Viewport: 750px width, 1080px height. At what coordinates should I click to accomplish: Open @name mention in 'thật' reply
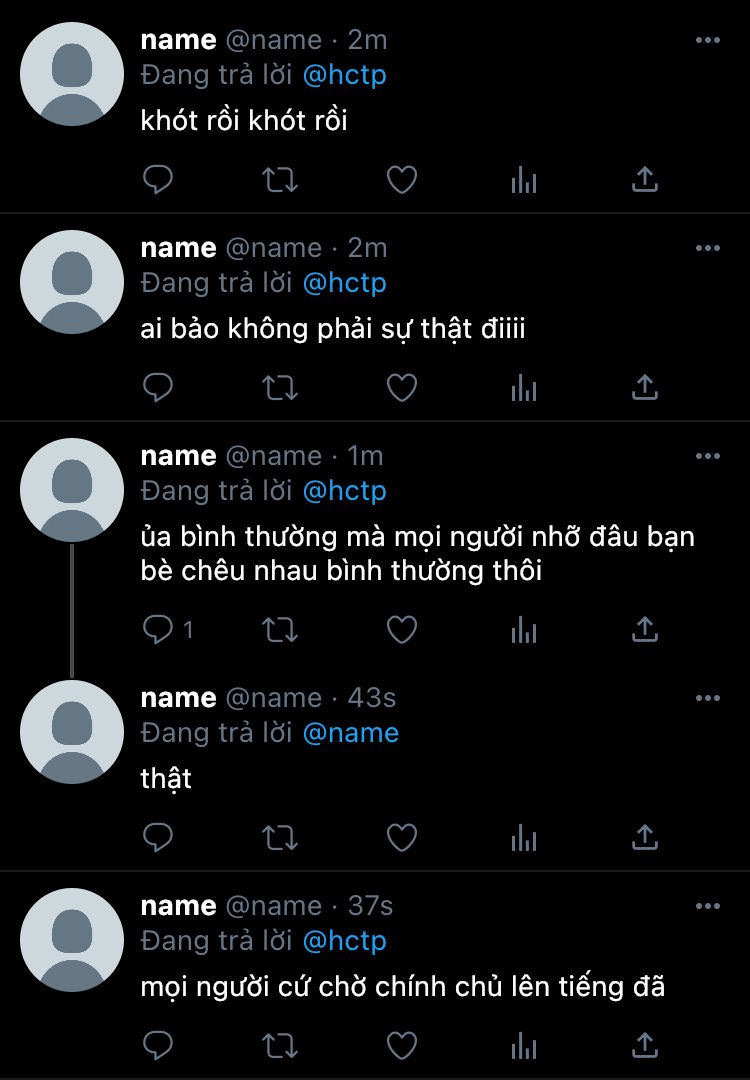(351, 733)
